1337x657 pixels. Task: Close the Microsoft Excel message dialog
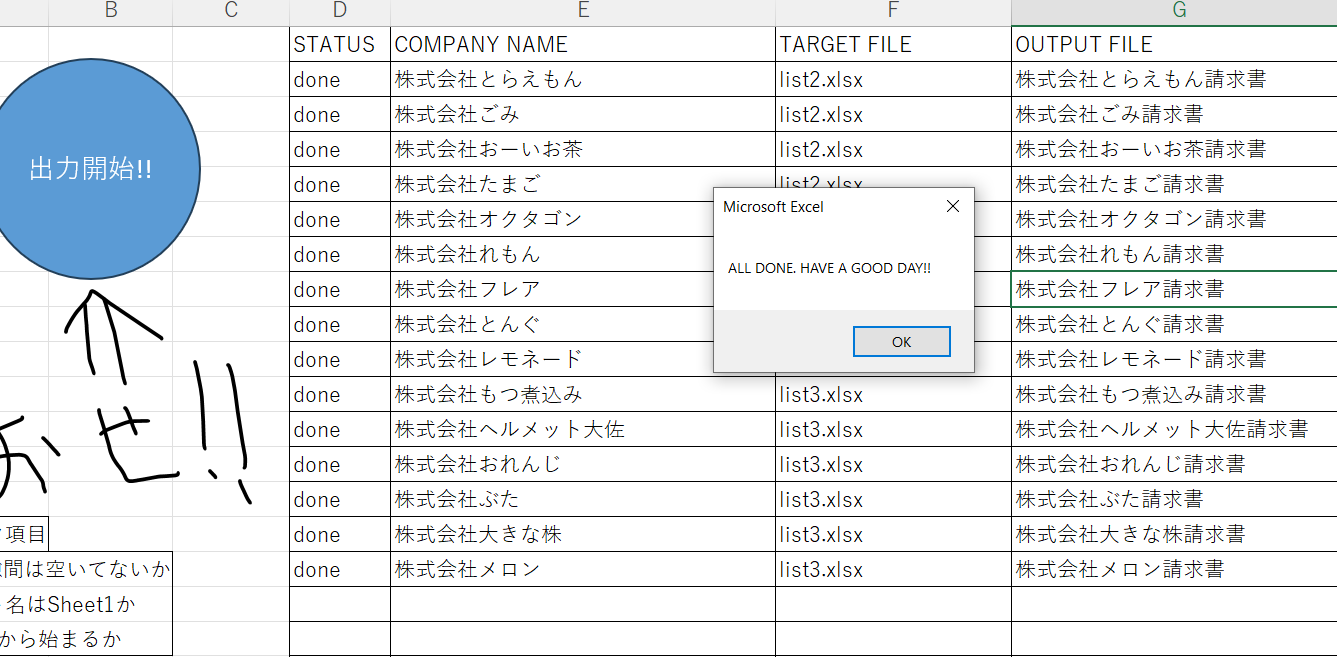coord(952,206)
